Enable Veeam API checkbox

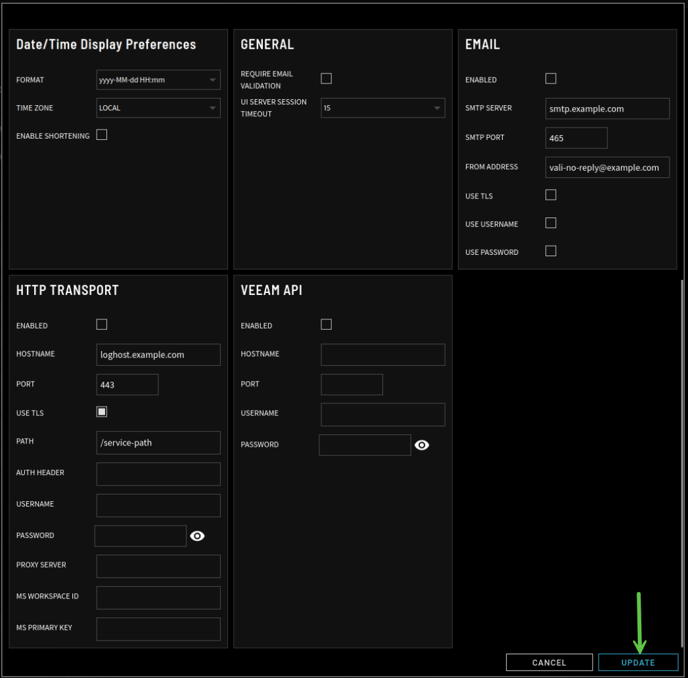point(326,324)
